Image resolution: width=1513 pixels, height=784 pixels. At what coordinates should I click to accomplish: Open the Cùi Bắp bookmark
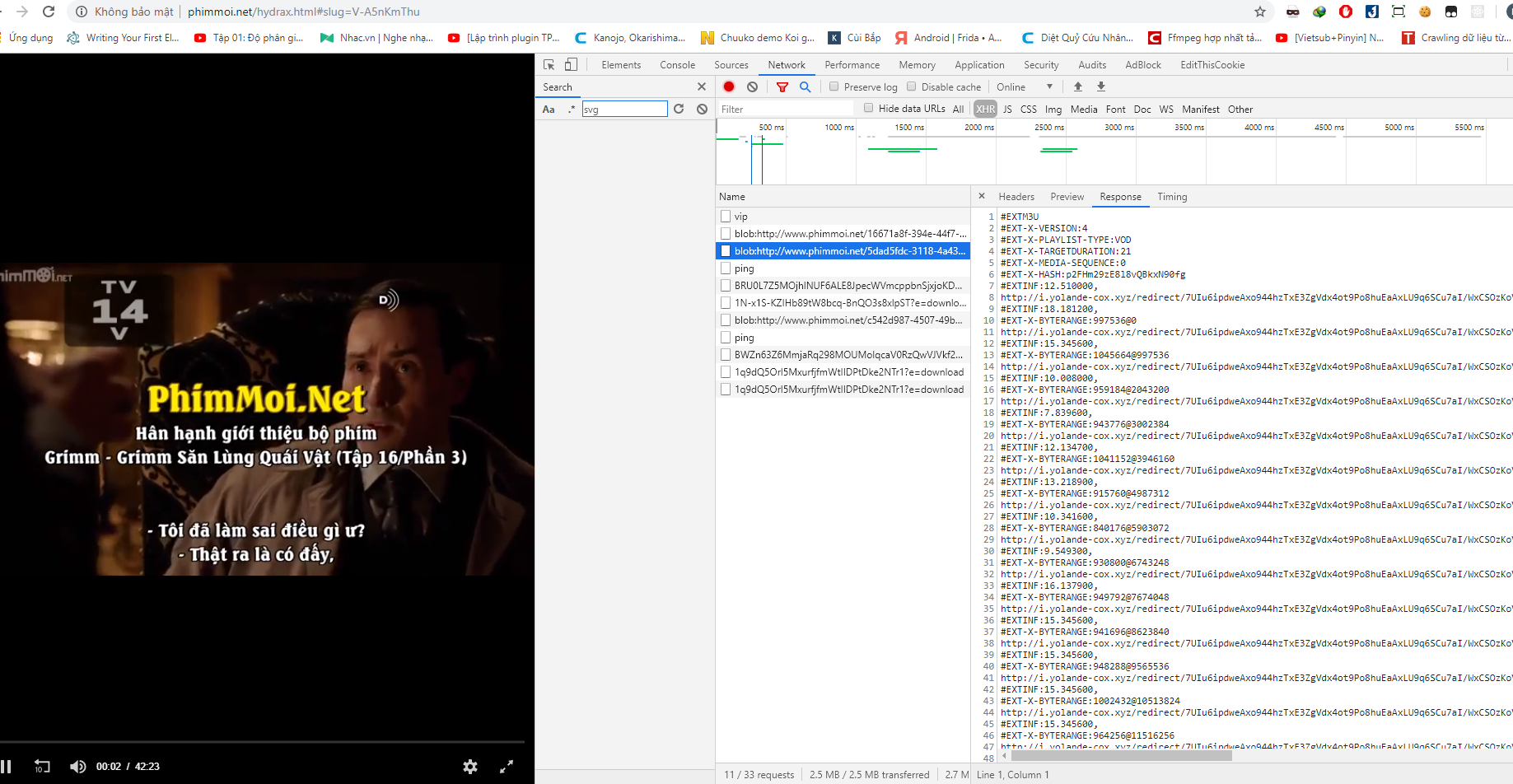coord(855,37)
